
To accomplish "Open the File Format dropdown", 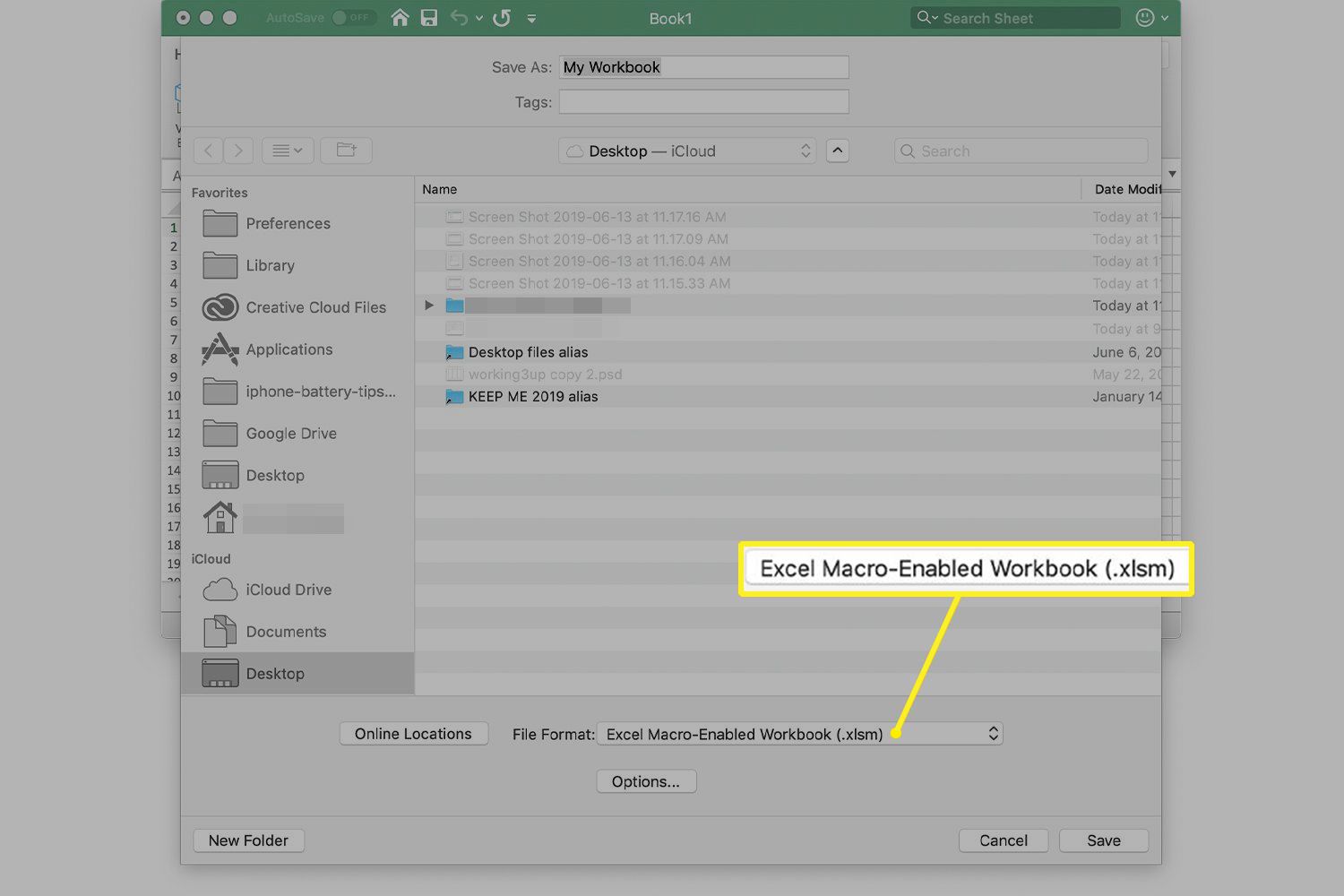I will coord(799,734).
